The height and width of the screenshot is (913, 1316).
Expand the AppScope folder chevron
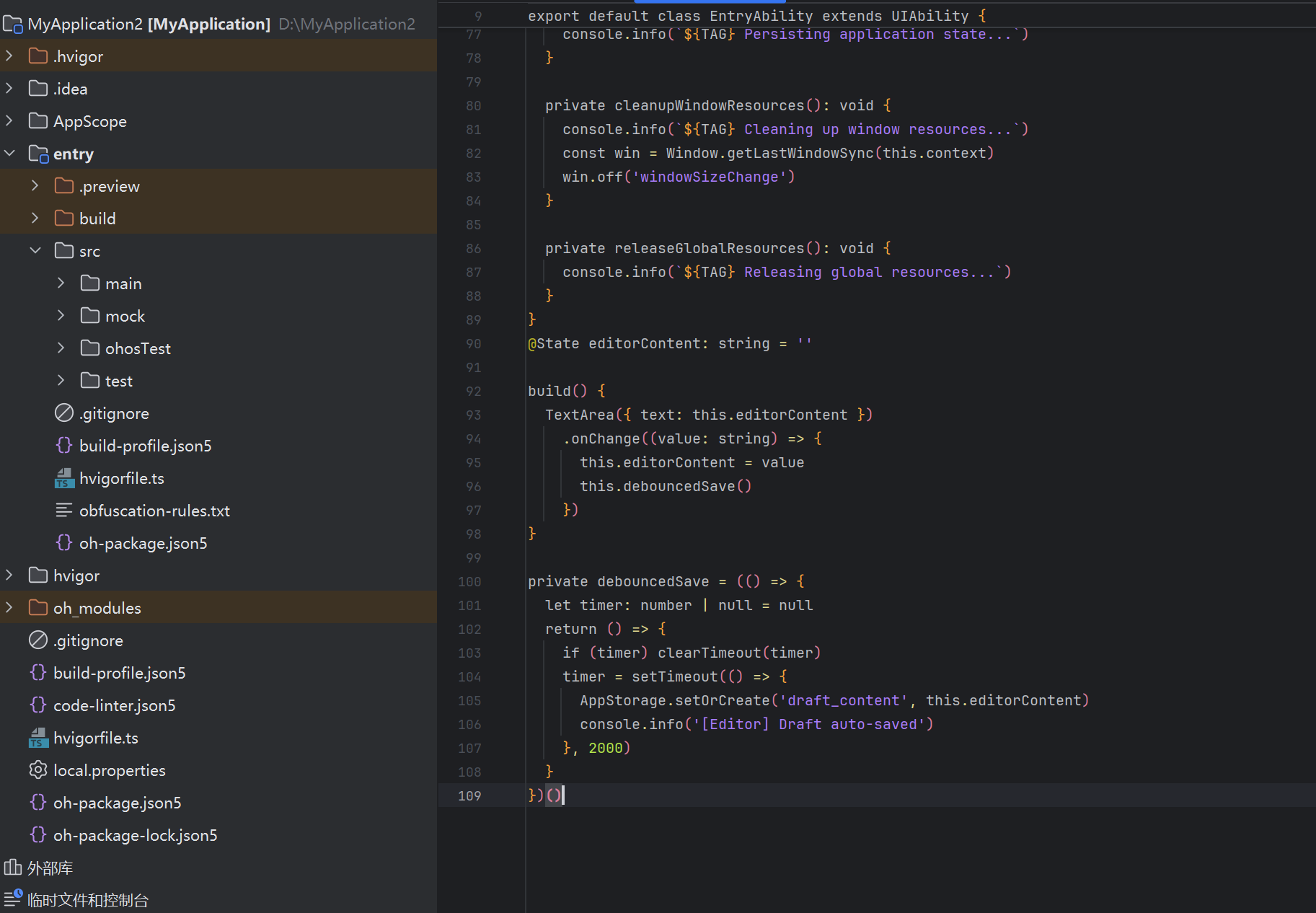(x=9, y=120)
